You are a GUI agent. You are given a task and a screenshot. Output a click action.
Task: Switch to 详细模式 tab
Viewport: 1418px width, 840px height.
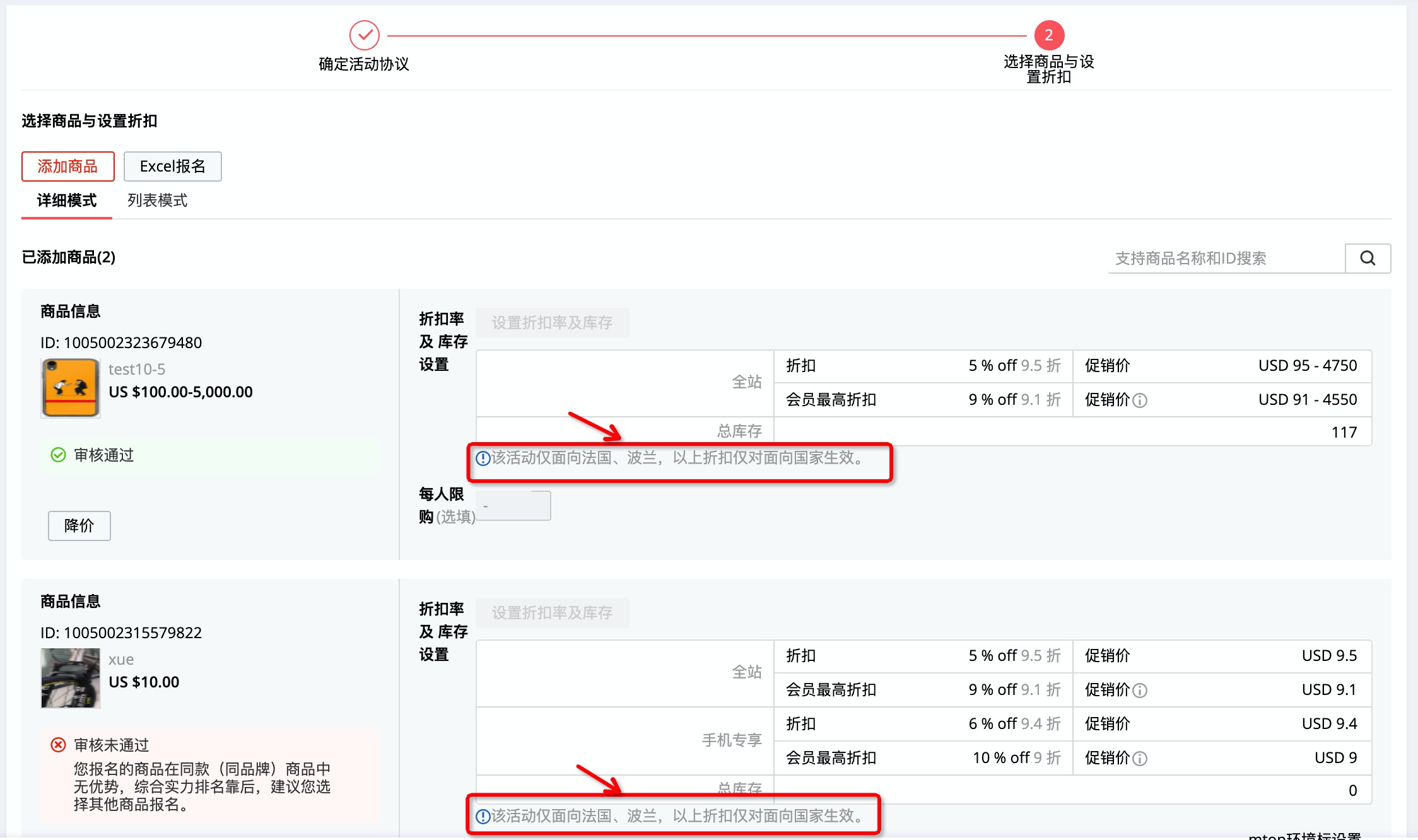pyautogui.click(x=67, y=201)
